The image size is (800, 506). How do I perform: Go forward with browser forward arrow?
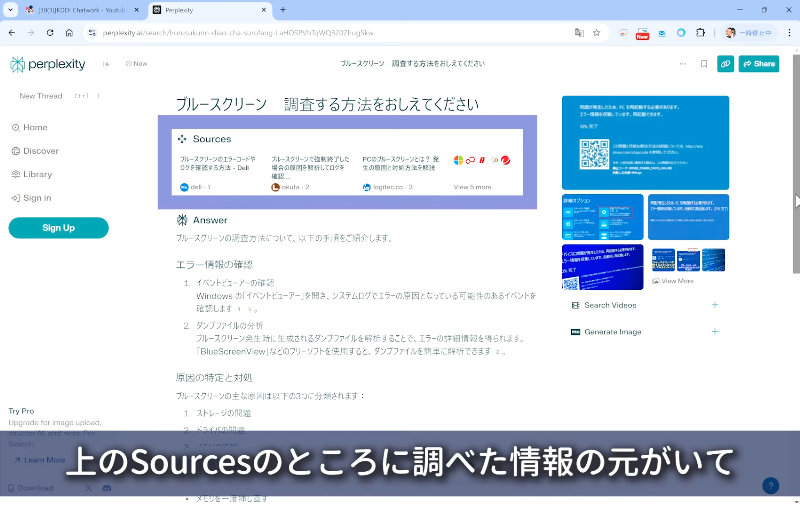[31, 33]
